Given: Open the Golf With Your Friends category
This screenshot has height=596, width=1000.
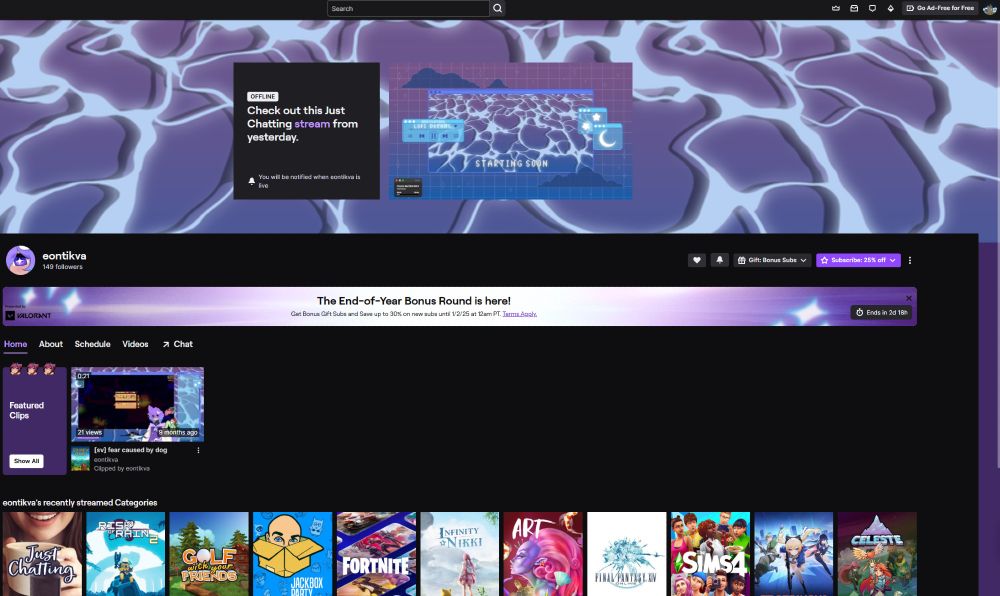Looking at the screenshot, I should click(x=209, y=554).
